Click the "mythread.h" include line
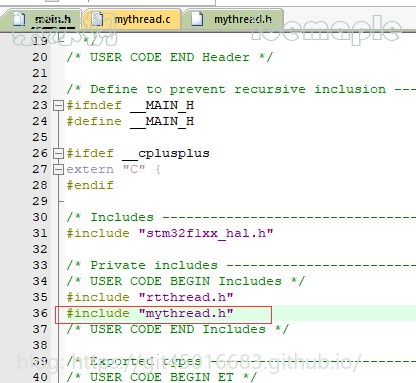 (x=150, y=313)
